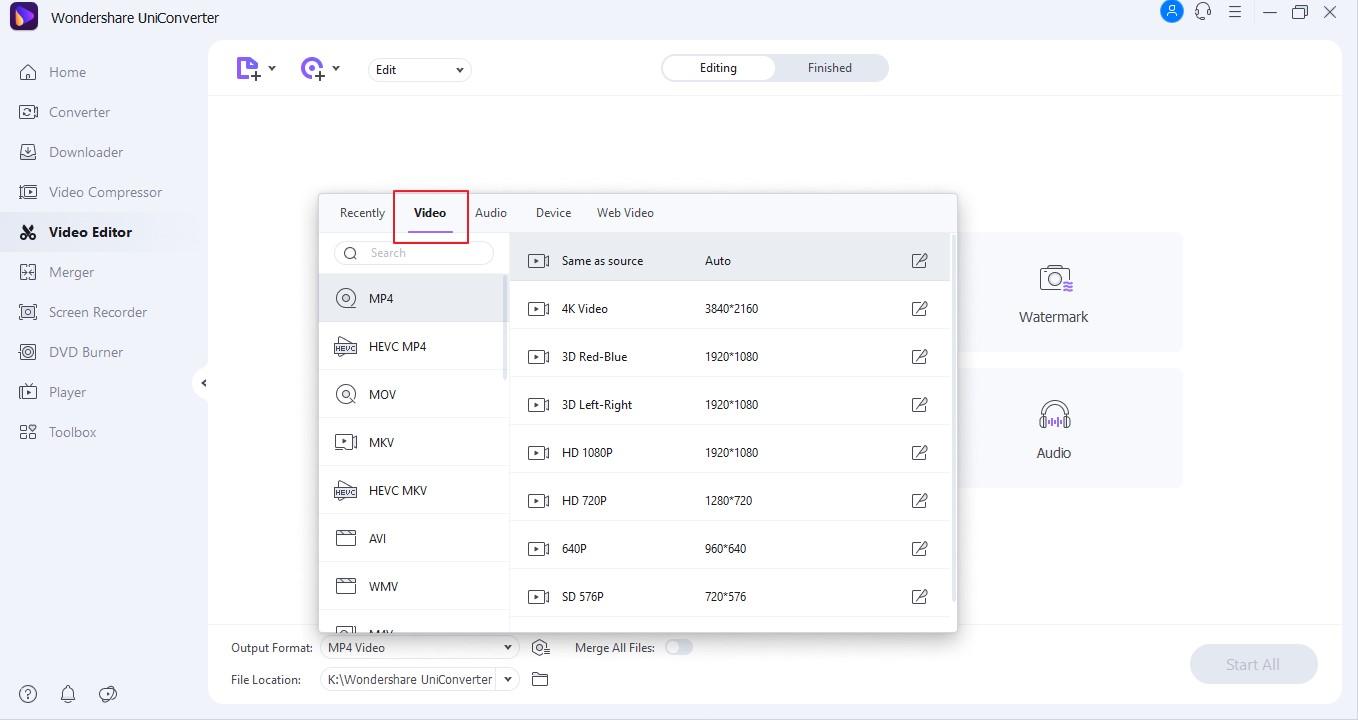
Task: Click the add files icon
Action: (x=248, y=69)
